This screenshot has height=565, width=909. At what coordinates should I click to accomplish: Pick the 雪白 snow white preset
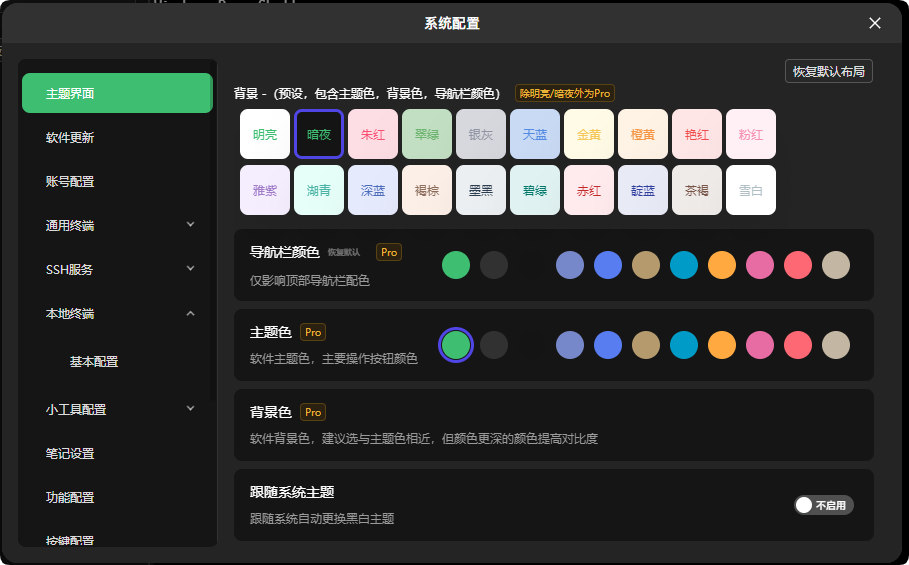[751, 190]
